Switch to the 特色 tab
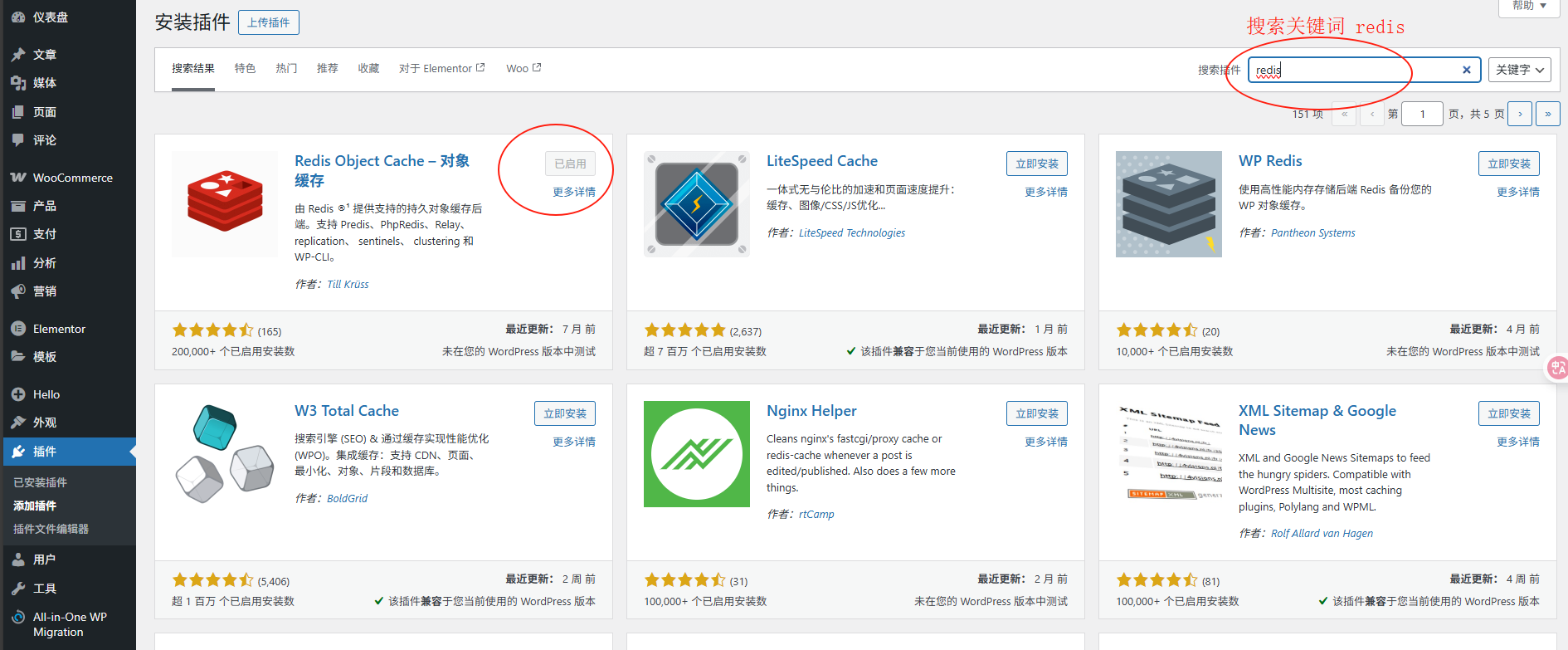The width and height of the screenshot is (1568, 650). pyautogui.click(x=245, y=68)
